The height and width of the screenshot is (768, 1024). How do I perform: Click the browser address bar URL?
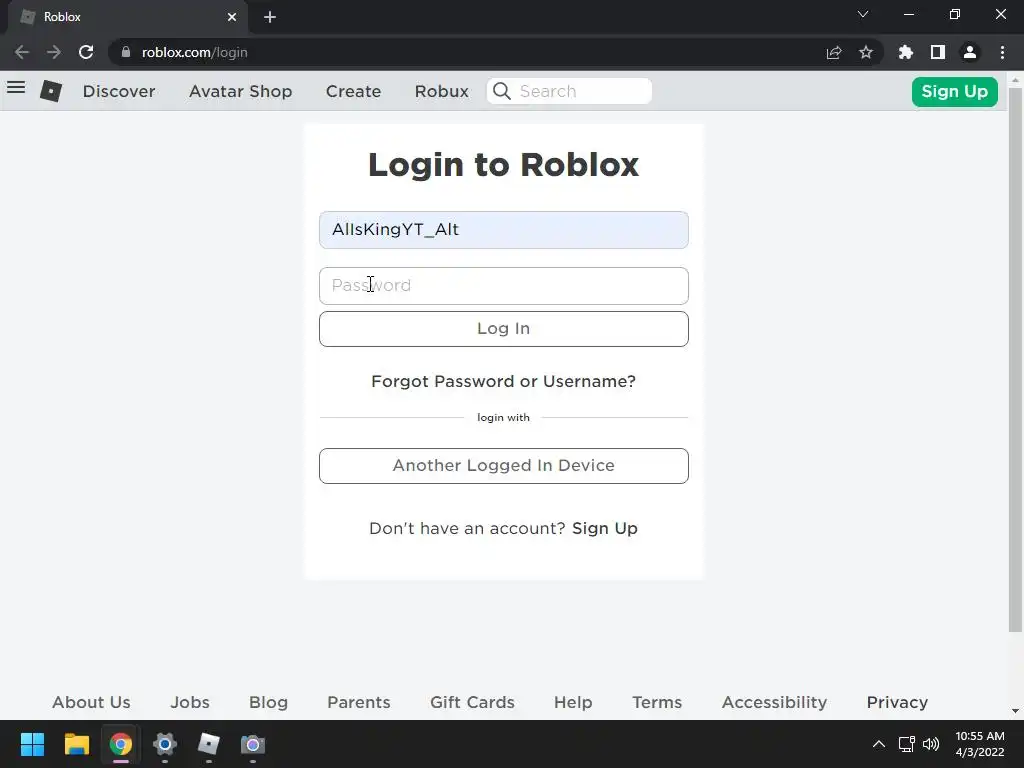click(195, 52)
